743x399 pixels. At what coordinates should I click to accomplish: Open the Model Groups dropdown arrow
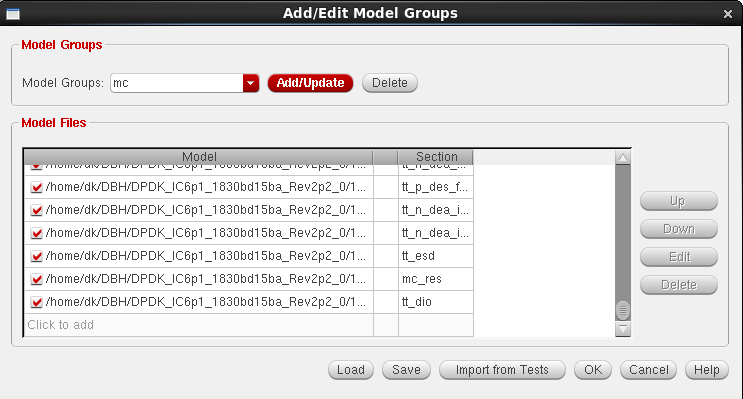point(251,83)
